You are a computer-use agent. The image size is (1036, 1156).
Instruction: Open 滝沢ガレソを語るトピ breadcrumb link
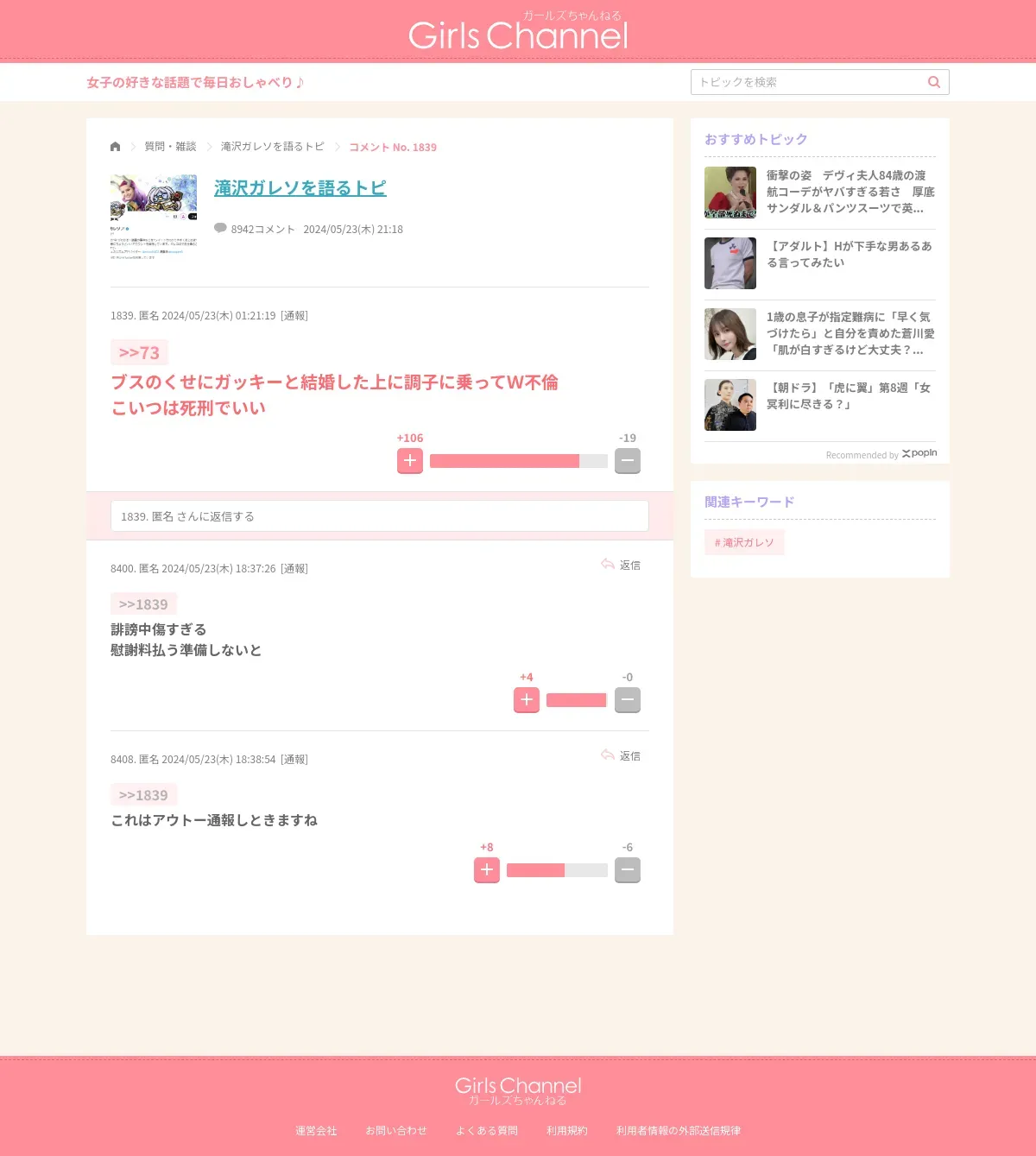[273, 147]
